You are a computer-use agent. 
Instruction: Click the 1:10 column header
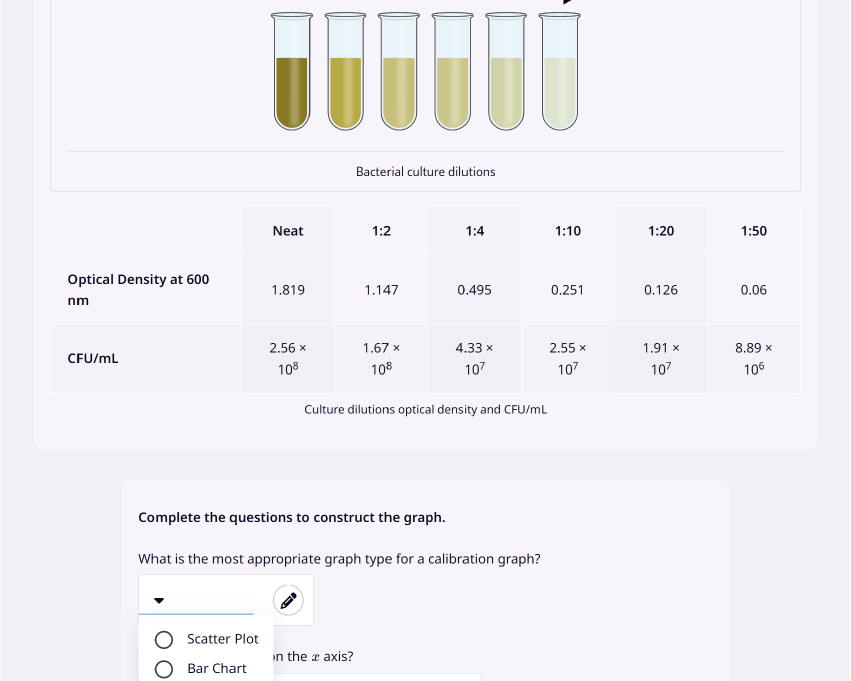point(568,231)
